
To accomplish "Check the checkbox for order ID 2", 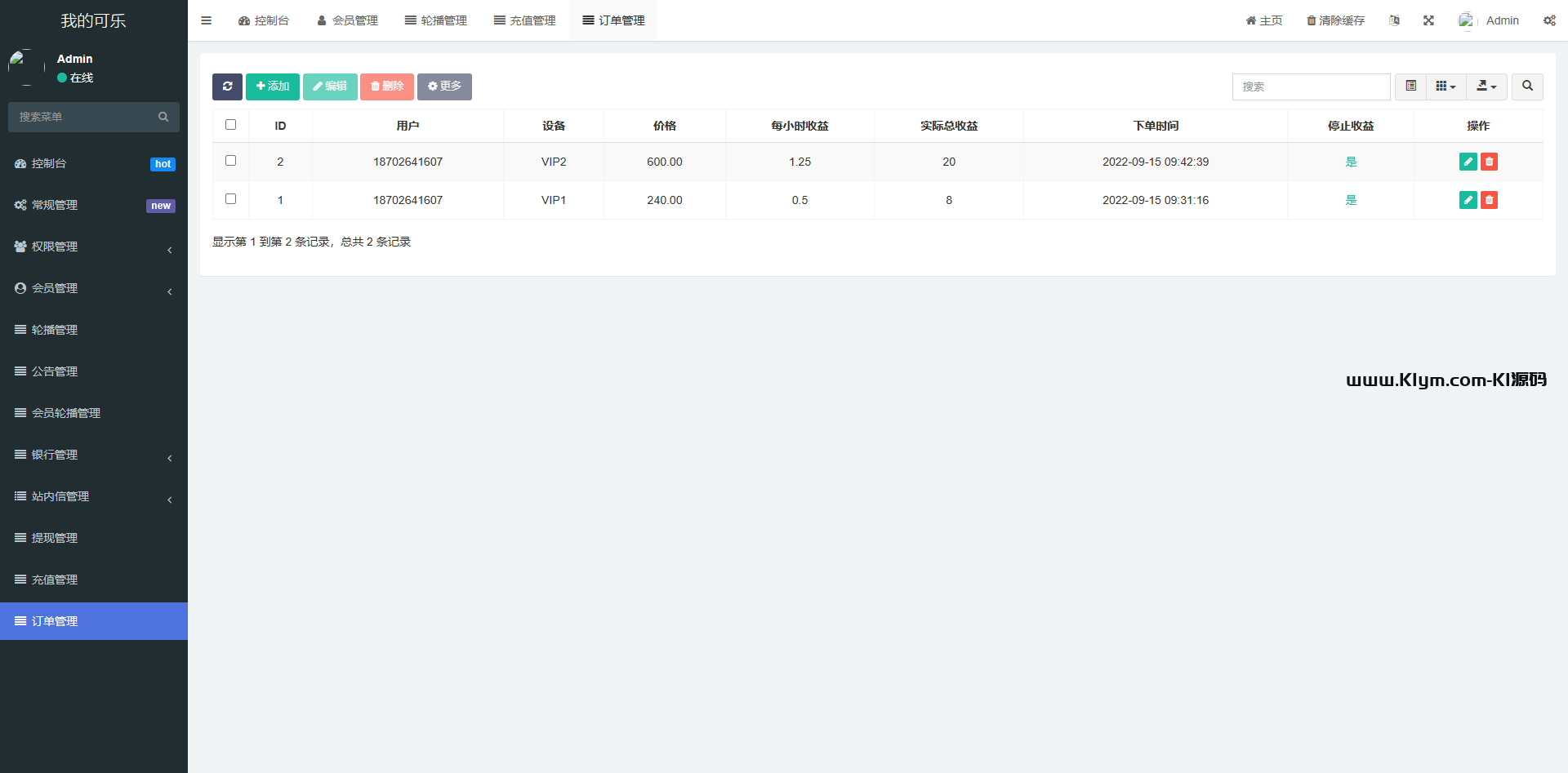I will [230, 161].
